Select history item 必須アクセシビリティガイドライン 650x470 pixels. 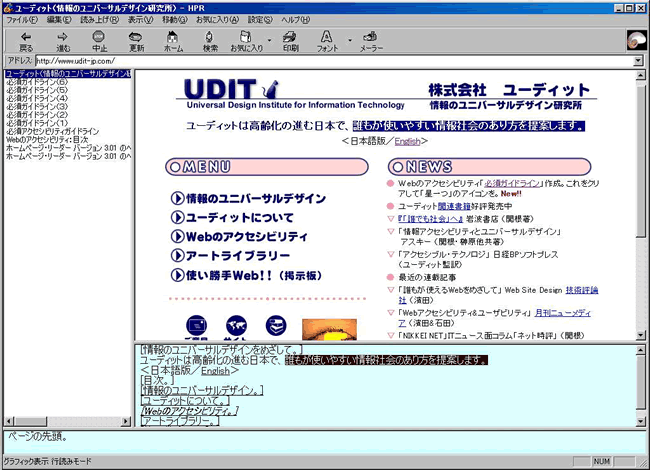53,131
